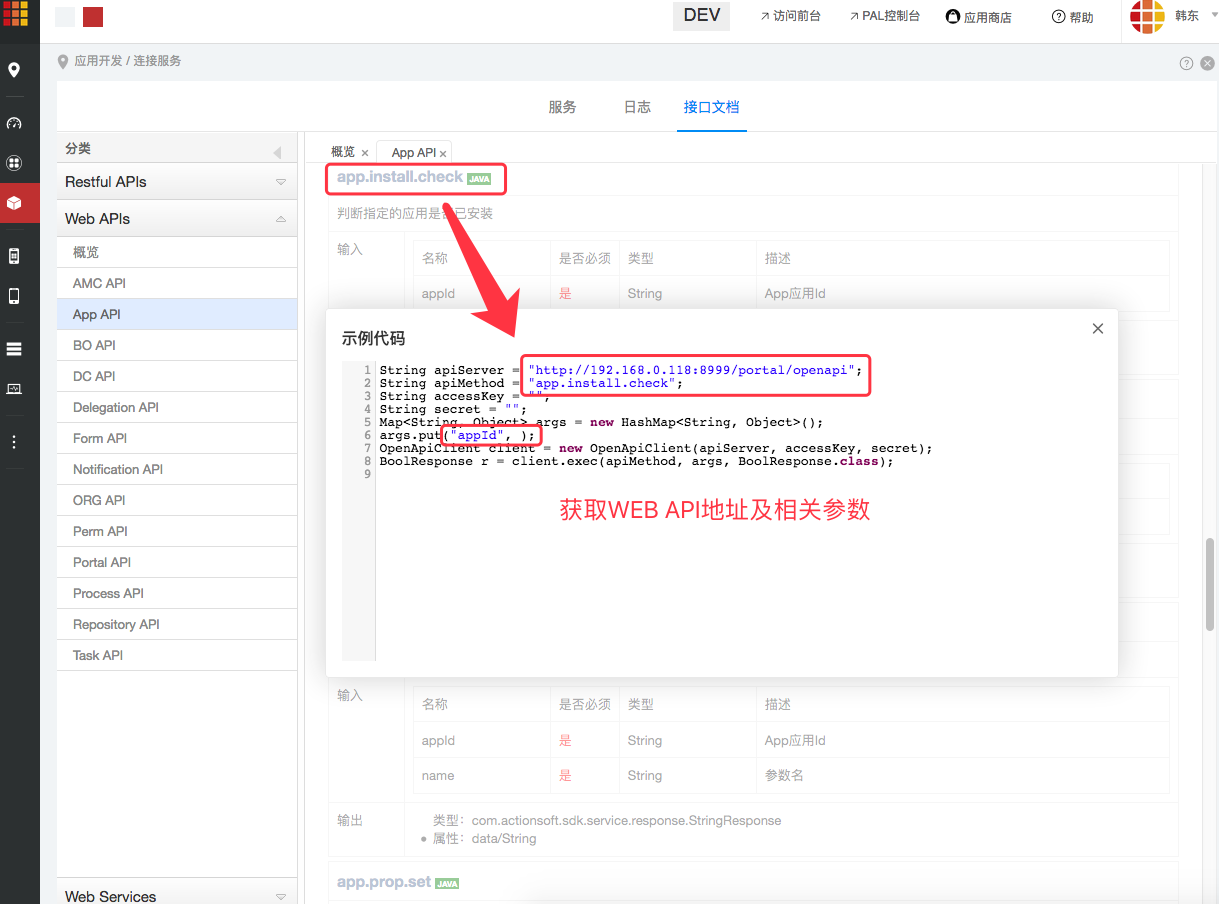This screenshot has height=904, width=1219.
Task: Click the 帮助 help icon
Action: point(1071,15)
